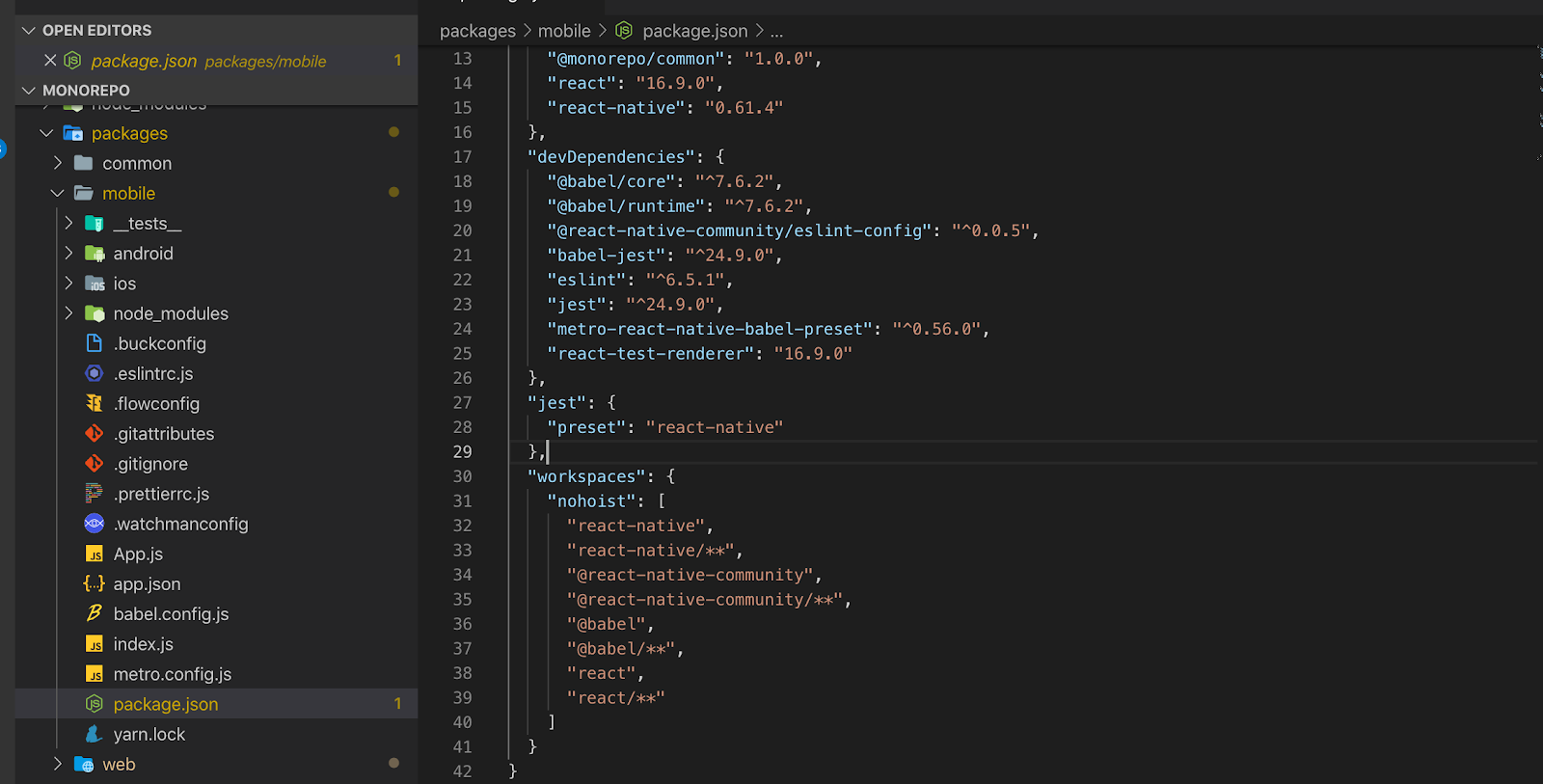1543x784 pixels.
Task: Click the .gitattributes git icon
Action: (x=95, y=433)
